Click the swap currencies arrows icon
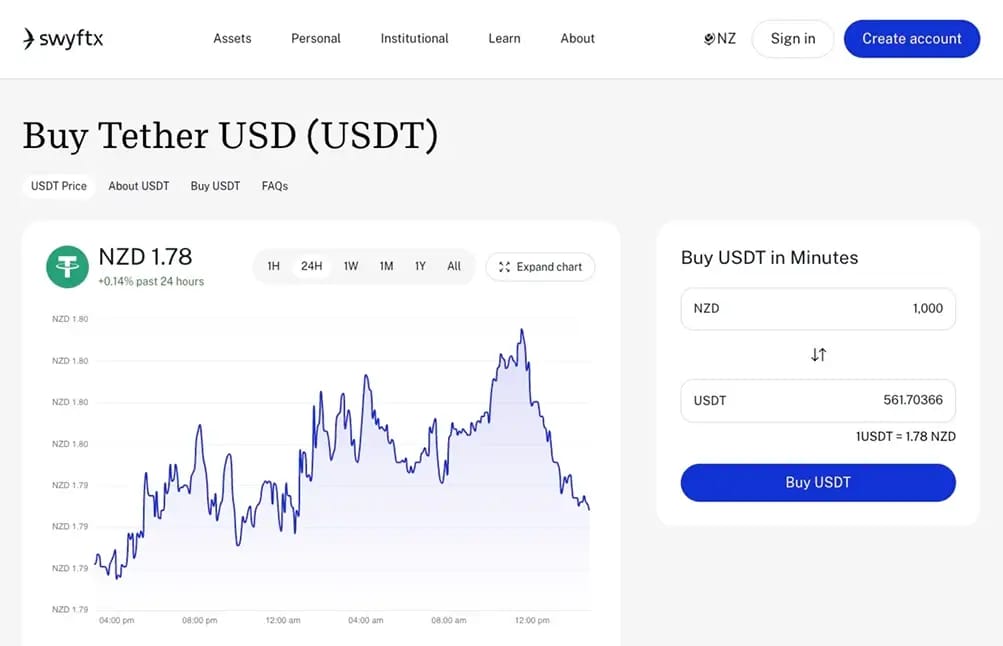 (x=818, y=354)
